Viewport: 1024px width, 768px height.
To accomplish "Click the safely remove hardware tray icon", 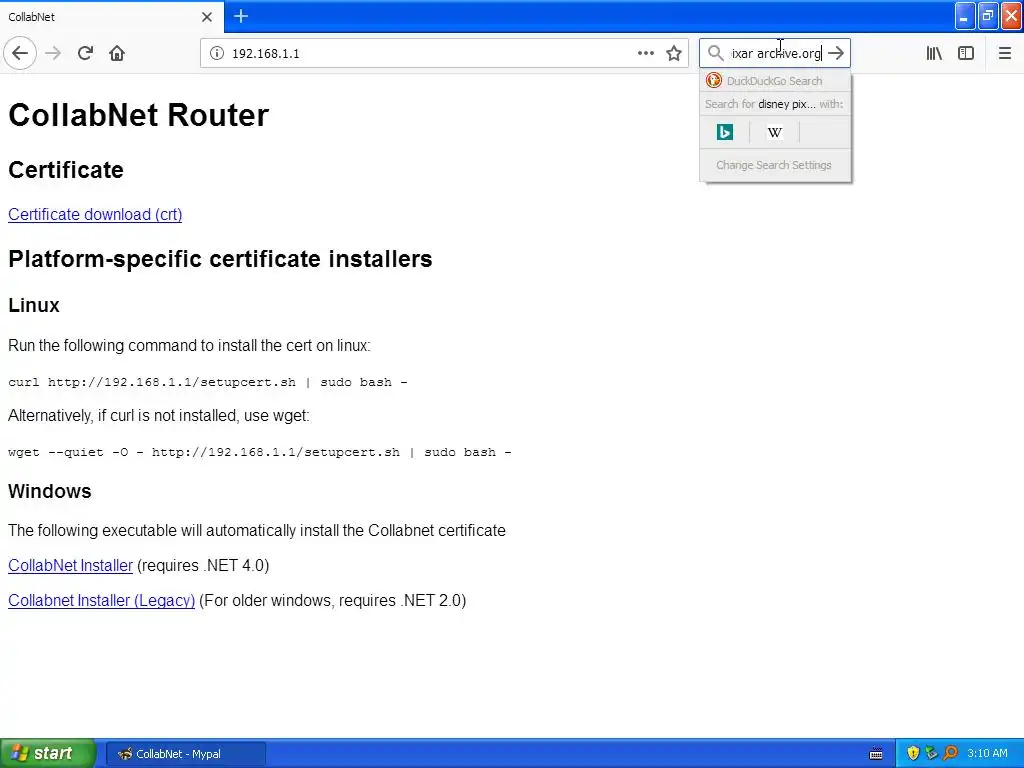I will 931,753.
